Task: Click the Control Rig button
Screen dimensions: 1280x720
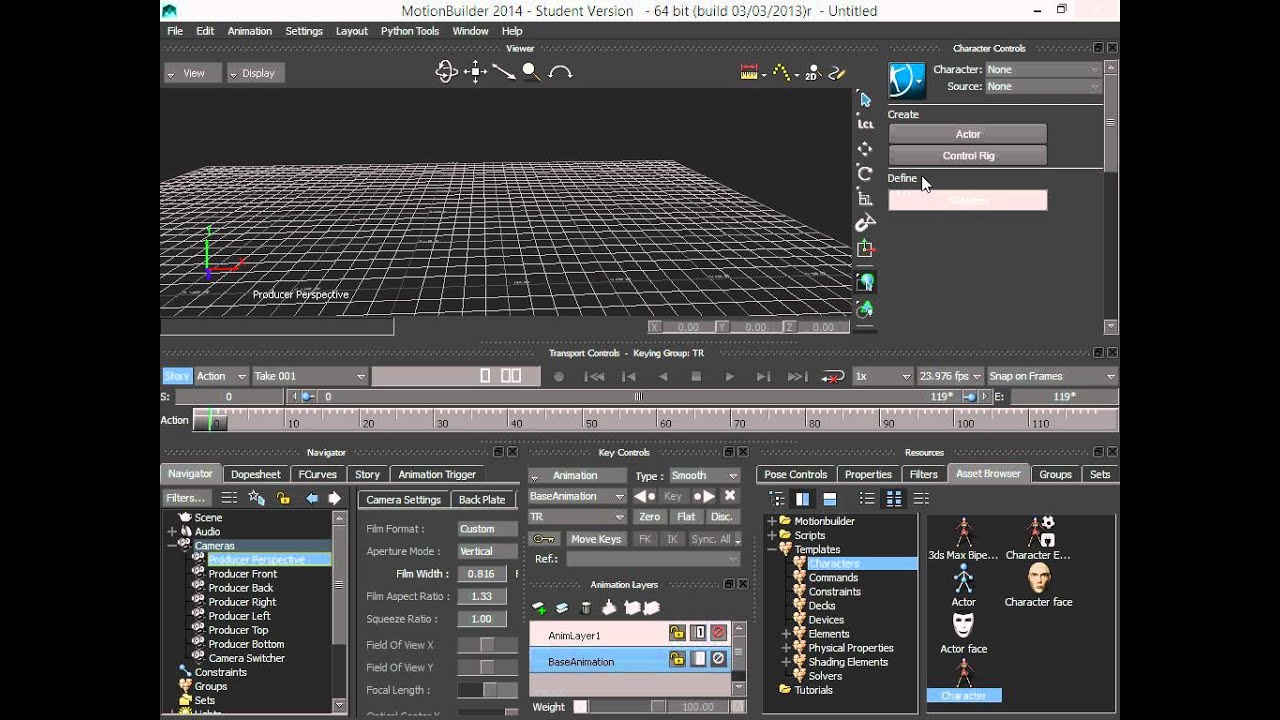Action: click(x=968, y=156)
